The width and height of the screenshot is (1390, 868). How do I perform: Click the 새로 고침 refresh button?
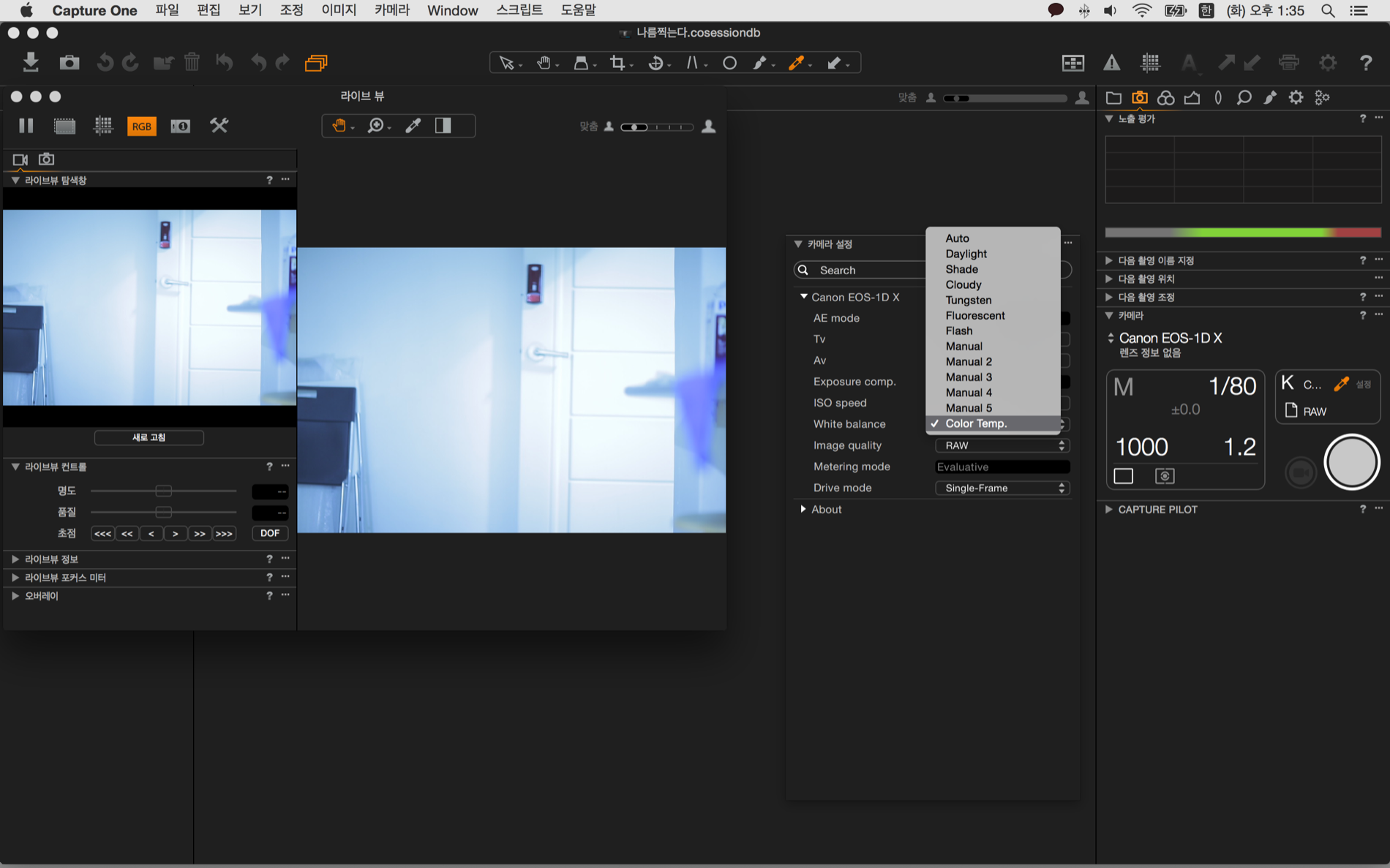149,437
